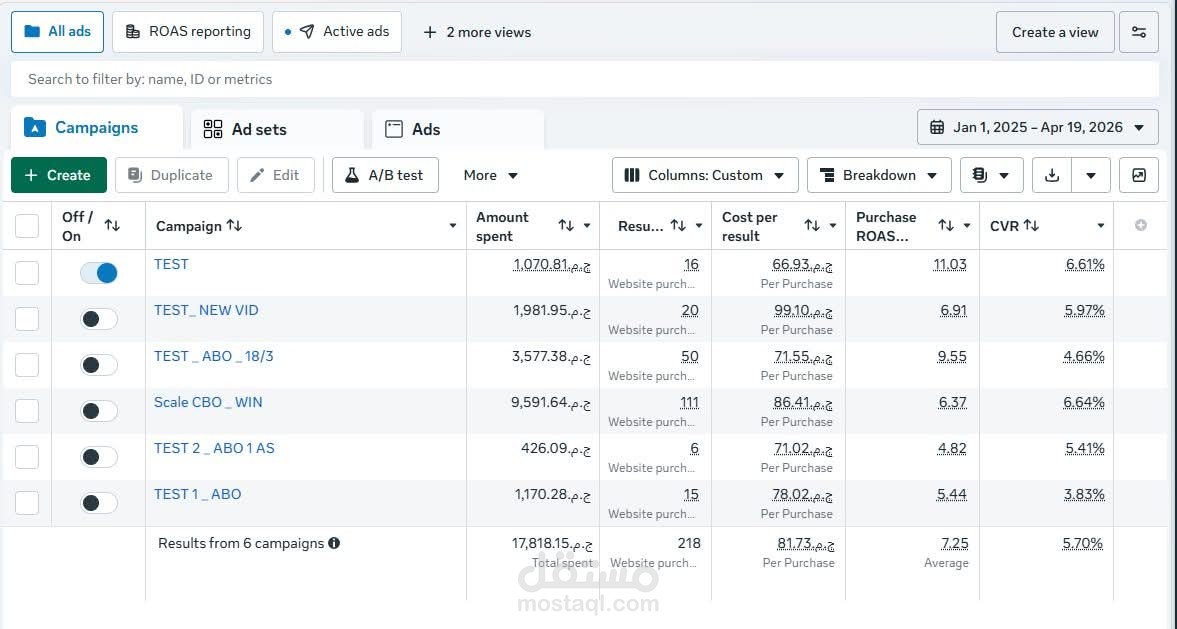Open the Active ads view
The image size is (1177, 629).
click(336, 32)
